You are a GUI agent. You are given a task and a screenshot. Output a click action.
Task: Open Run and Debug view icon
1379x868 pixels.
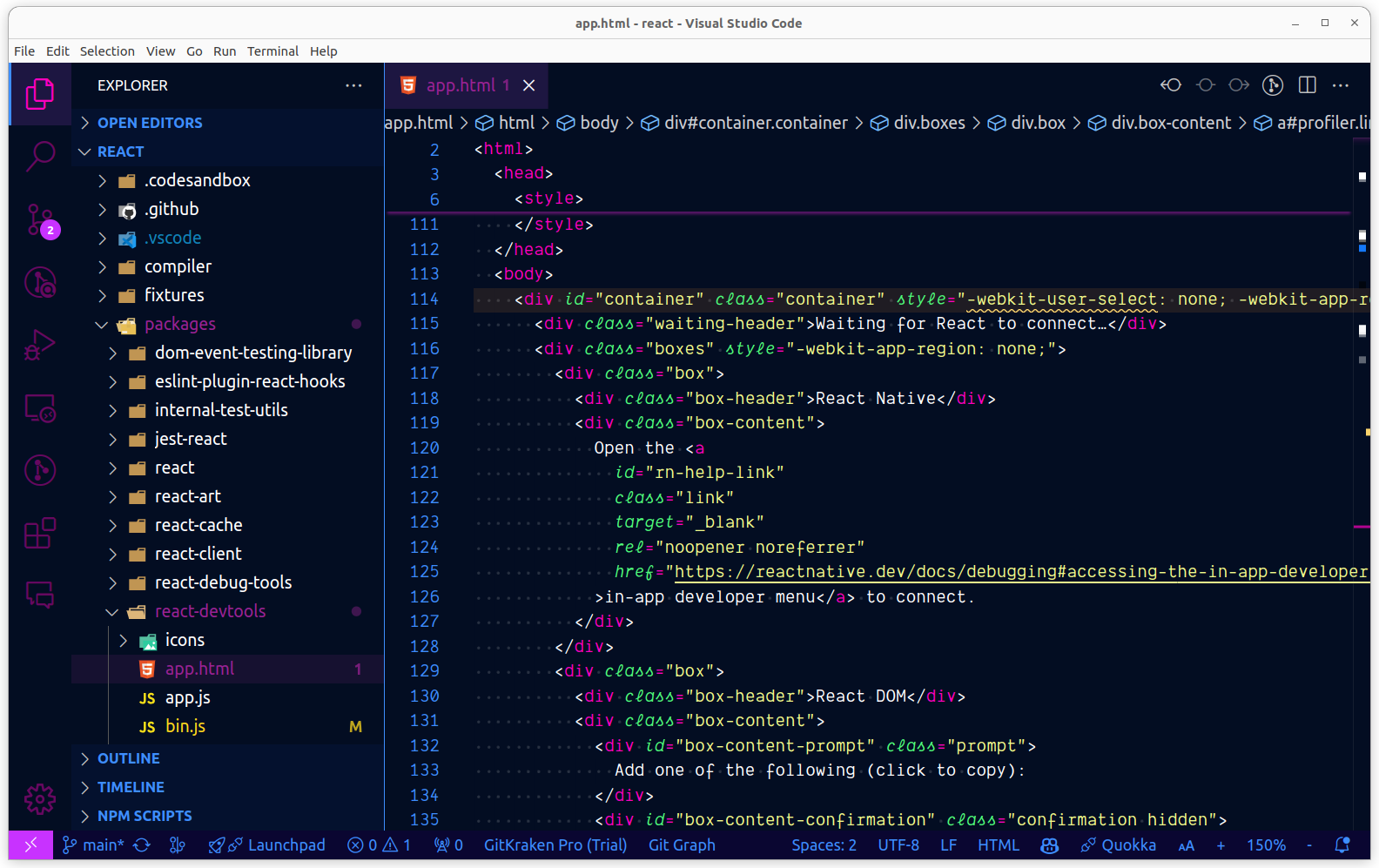[x=40, y=345]
